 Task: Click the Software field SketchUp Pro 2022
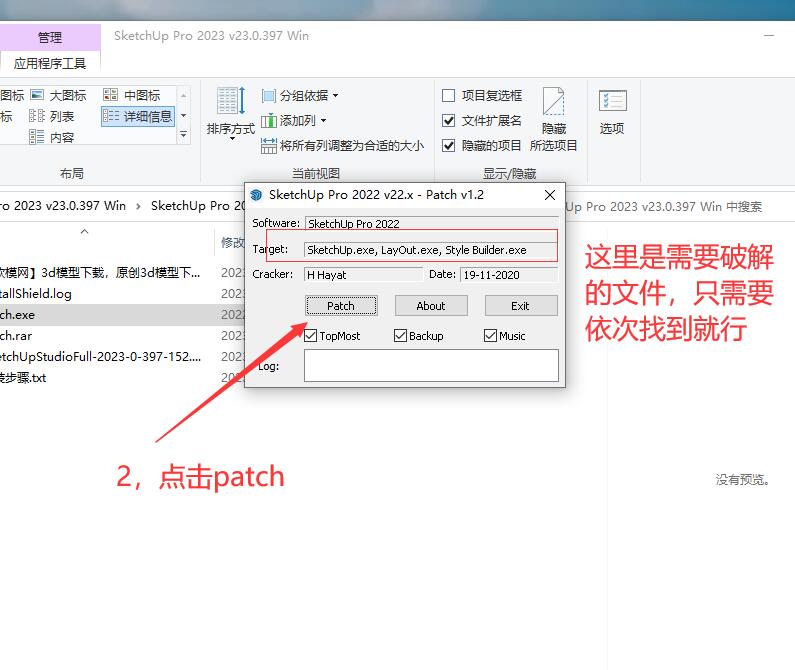431,224
